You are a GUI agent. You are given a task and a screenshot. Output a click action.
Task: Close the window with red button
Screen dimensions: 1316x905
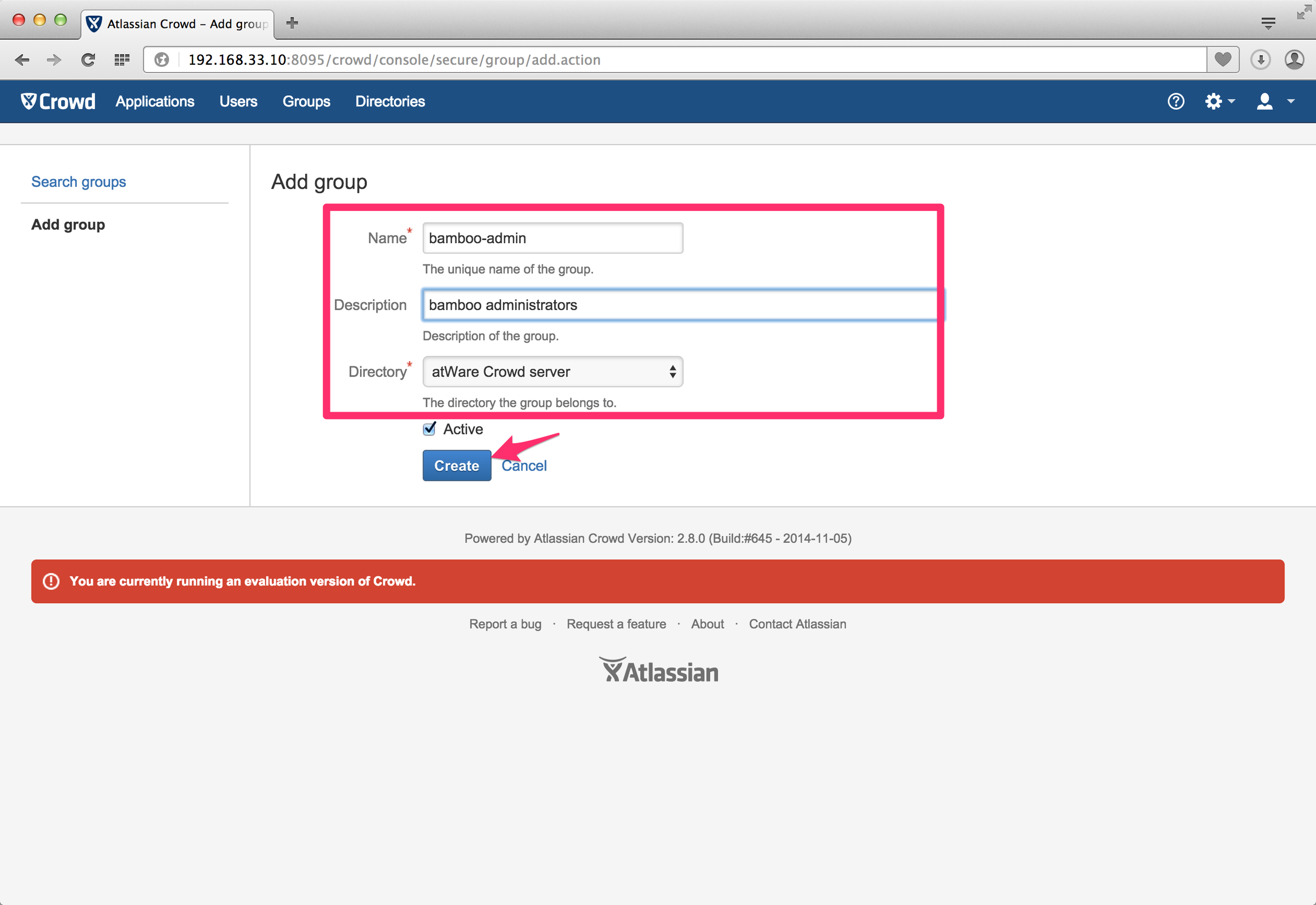click(x=19, y=21)
